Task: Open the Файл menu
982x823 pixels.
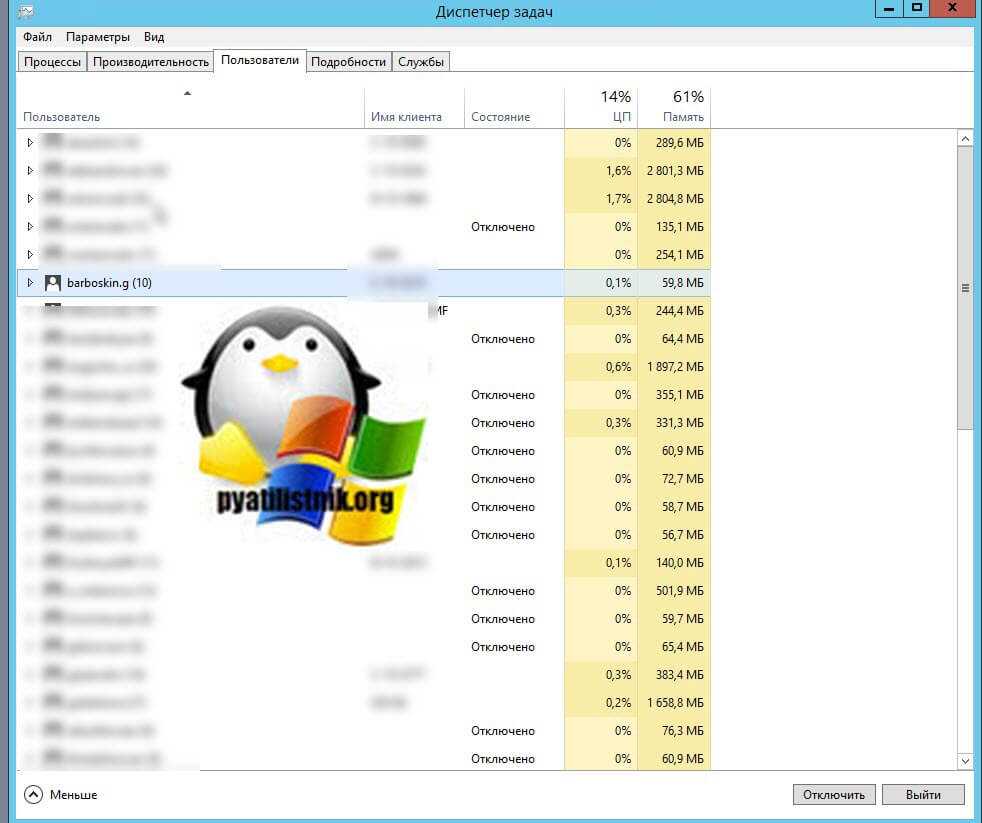Action: 38,37
